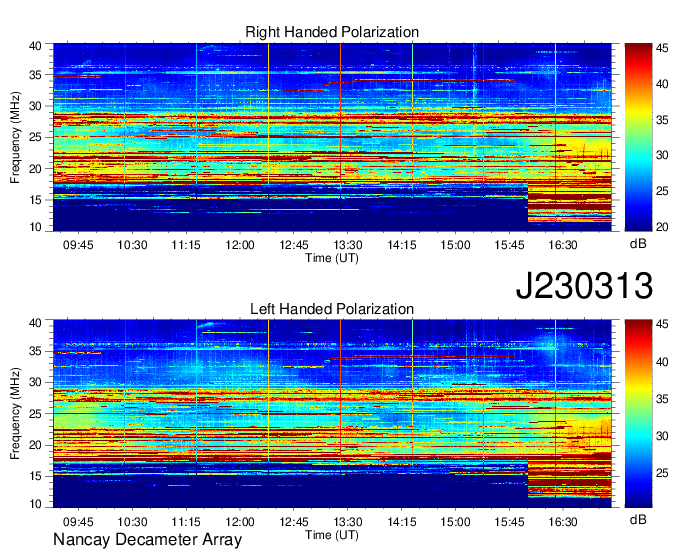The height and width of the screenshot is (552, 680).
Task: Click 11:15 tick under Right Handed plot
Action: tap(186, 245)
